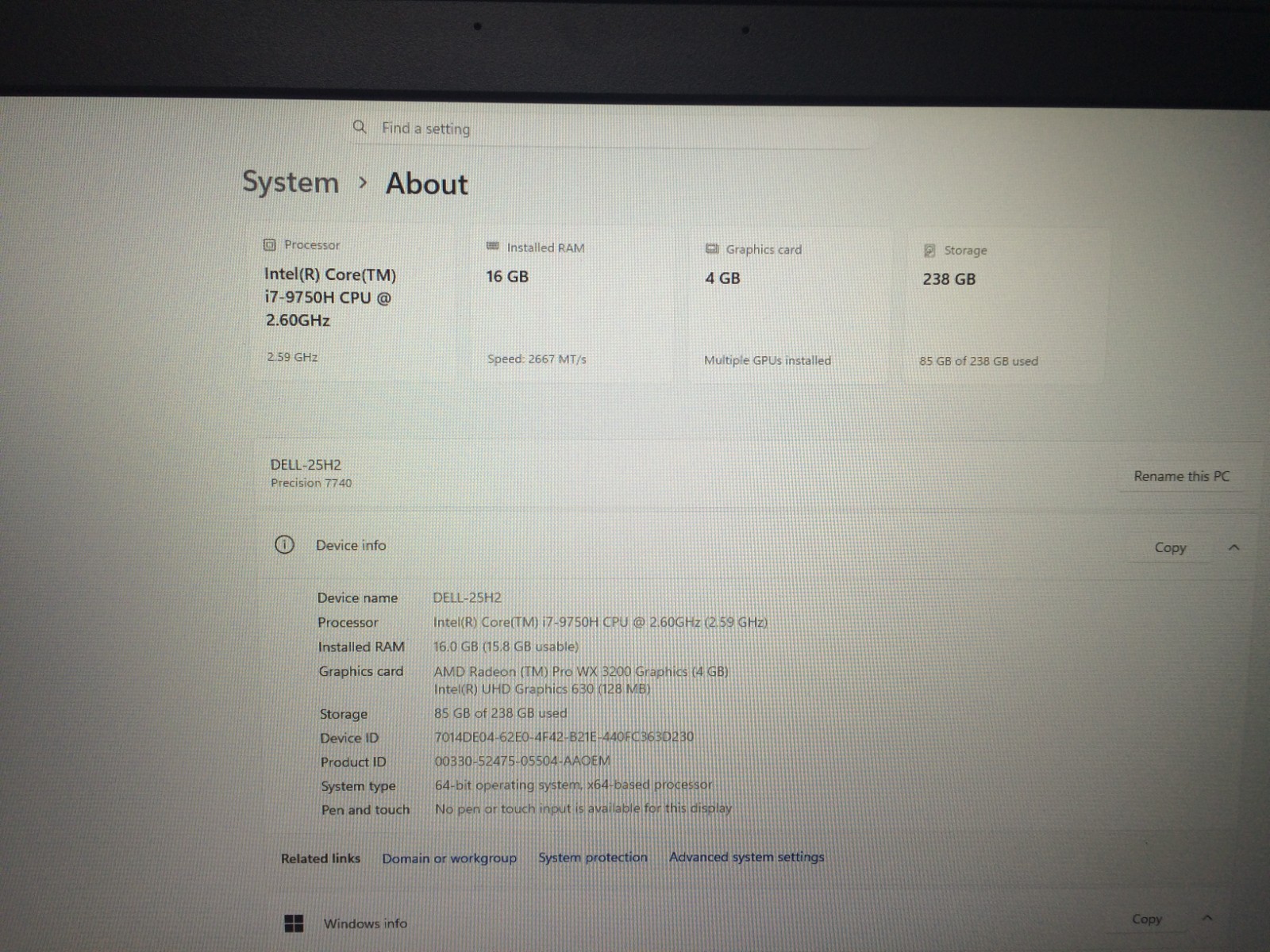1270x952 pixels.
Task: Open Advanced system settings link
Action: pyautogui.click(x=747, y=857)
